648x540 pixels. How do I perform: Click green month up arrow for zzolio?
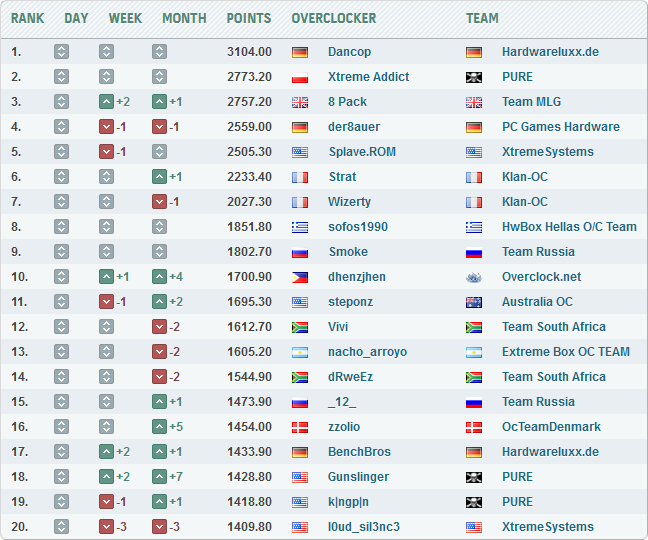click(159, 427)
